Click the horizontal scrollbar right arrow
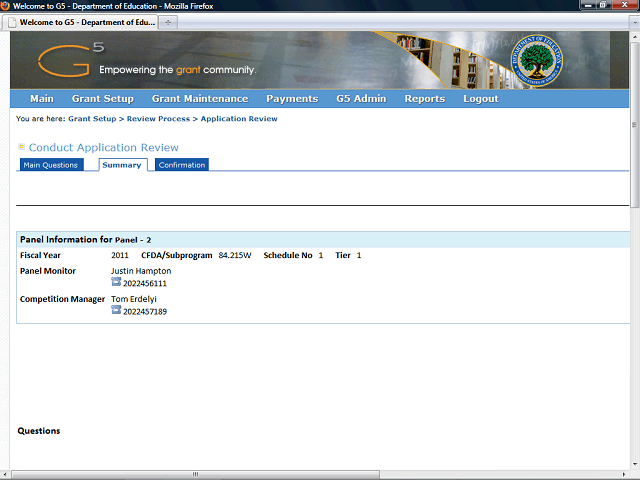The image size is (640, 480). click(624, 474)
